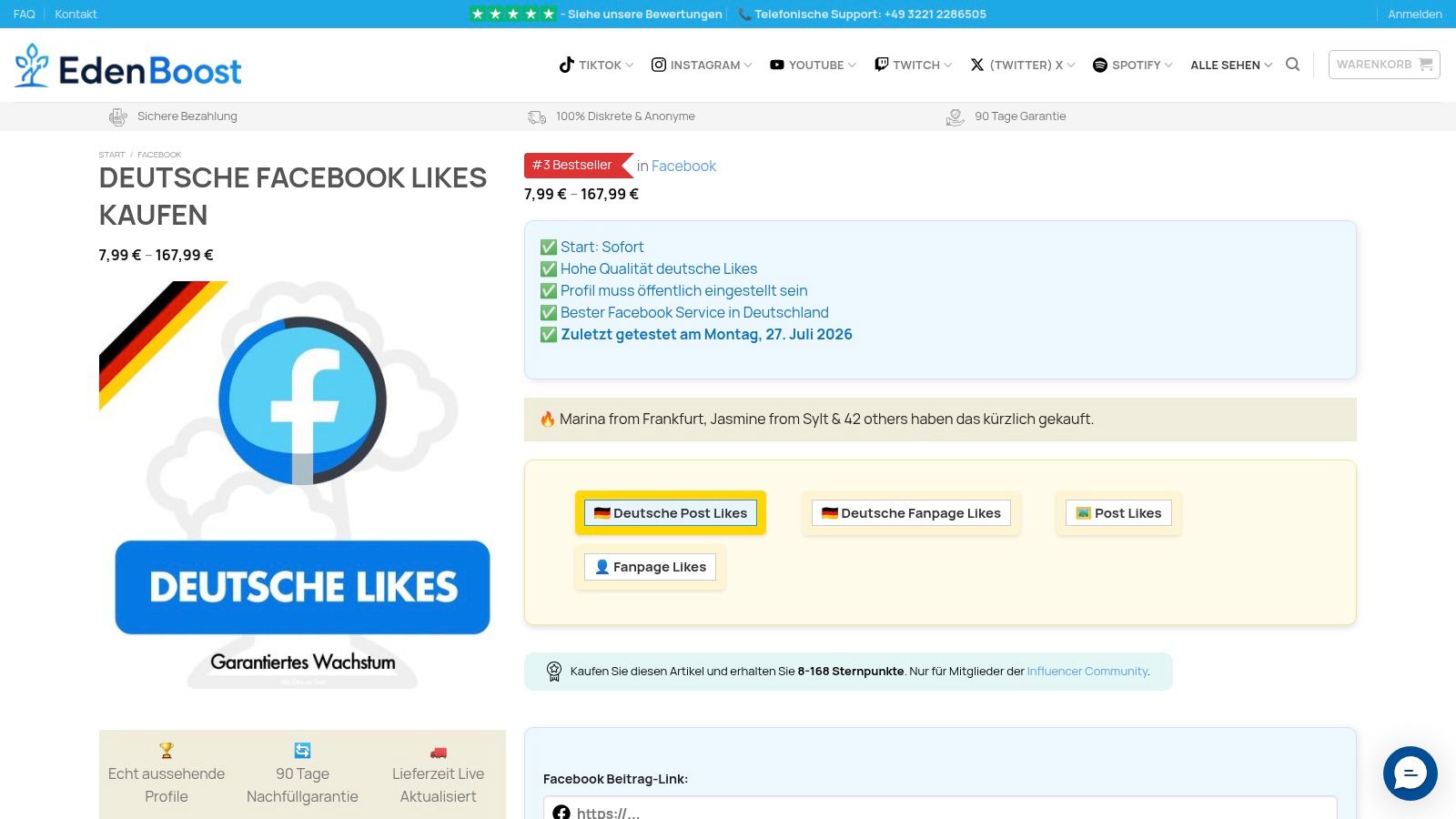Viewport: 1456px width, 819px height.
Task: Expand the TikTok menu chevron
Action: tap(629, 66)
